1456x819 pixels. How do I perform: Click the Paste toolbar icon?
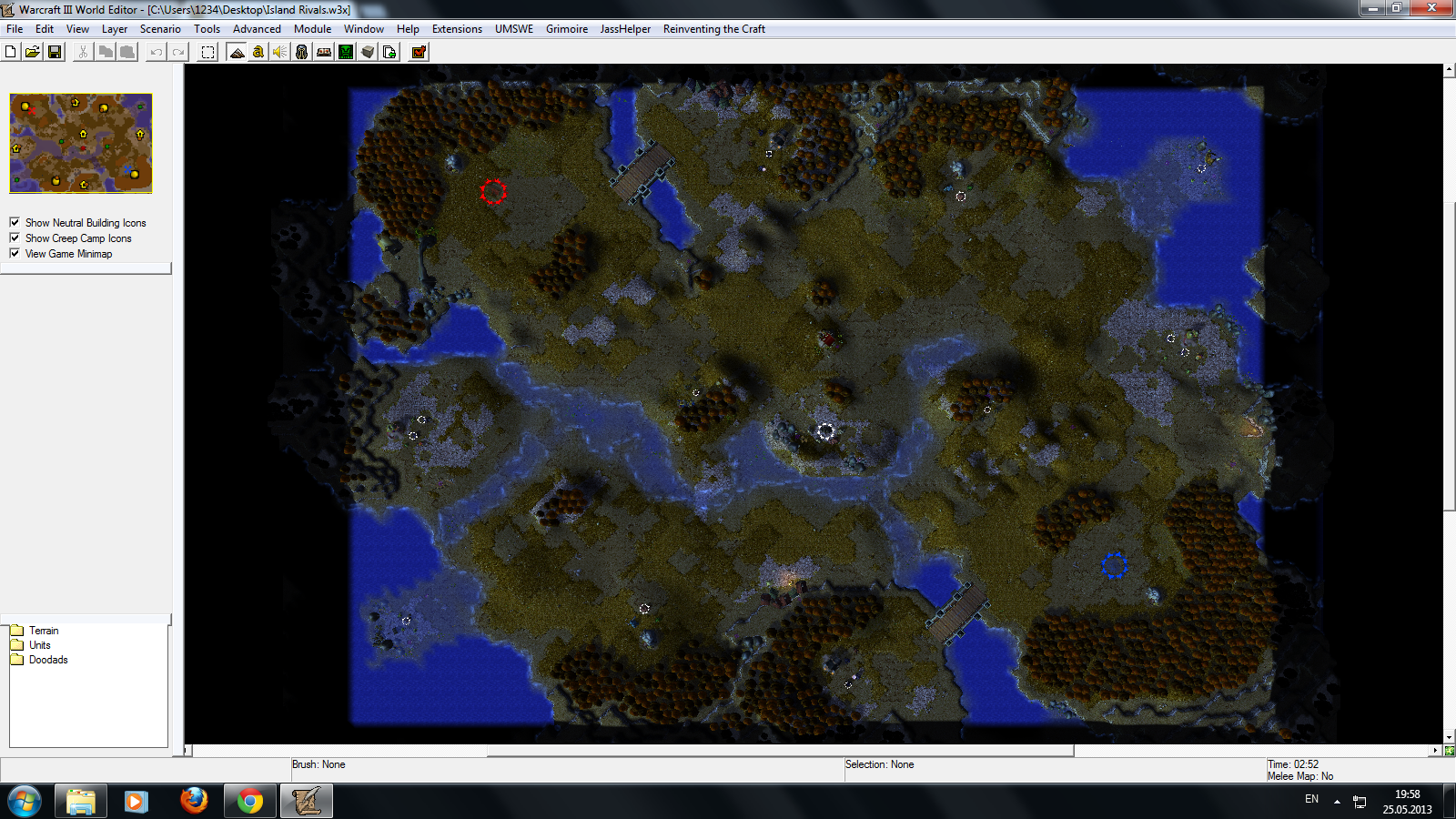click(127, 52)
